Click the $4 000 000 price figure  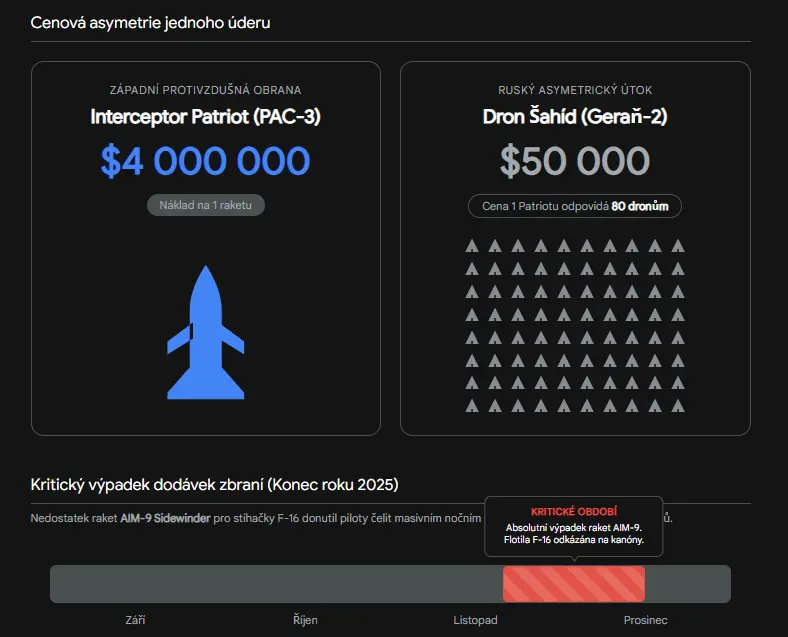[x=206, y=161]
